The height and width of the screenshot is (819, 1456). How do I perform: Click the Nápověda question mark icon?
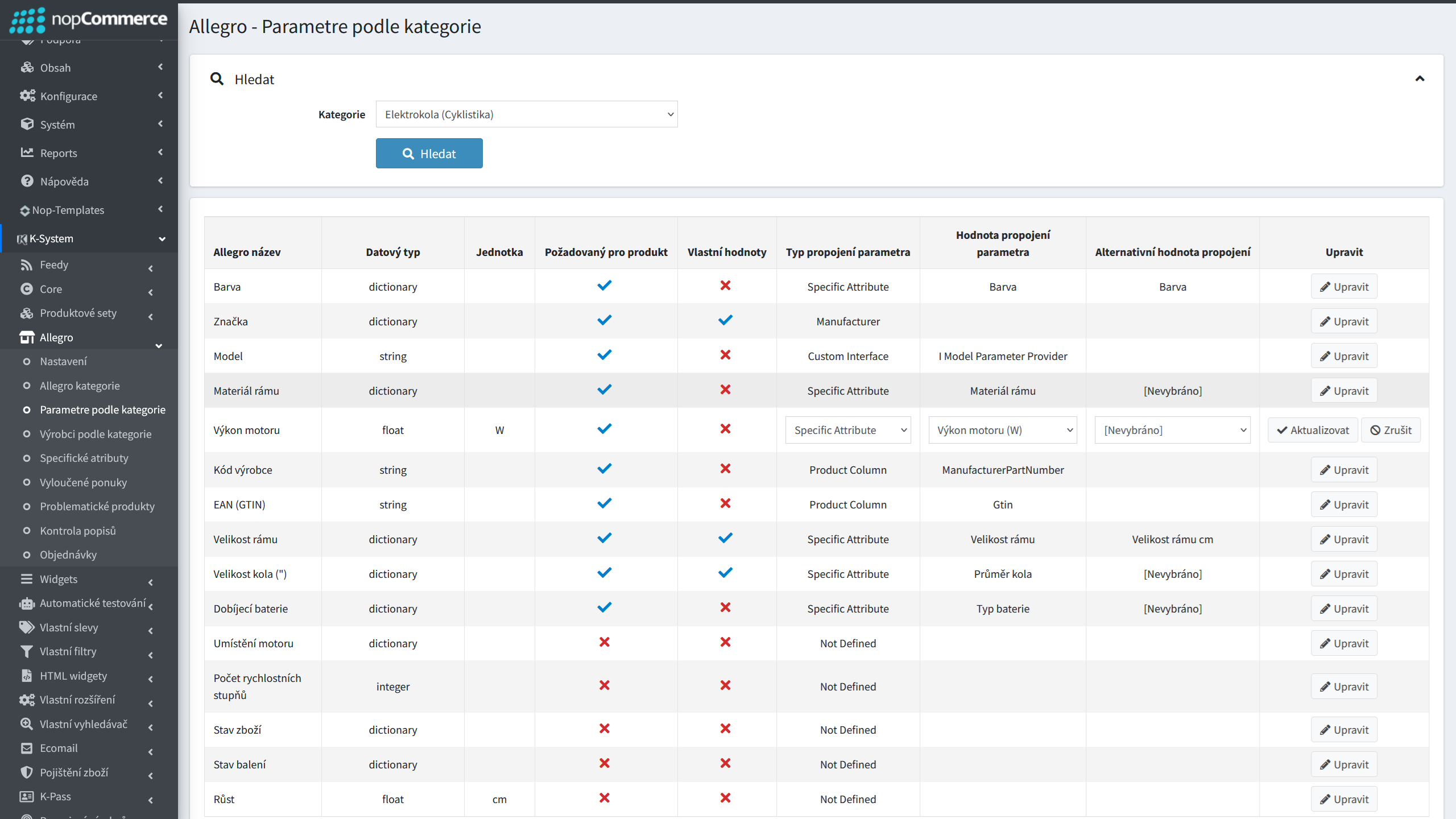(x=27, y=181)
